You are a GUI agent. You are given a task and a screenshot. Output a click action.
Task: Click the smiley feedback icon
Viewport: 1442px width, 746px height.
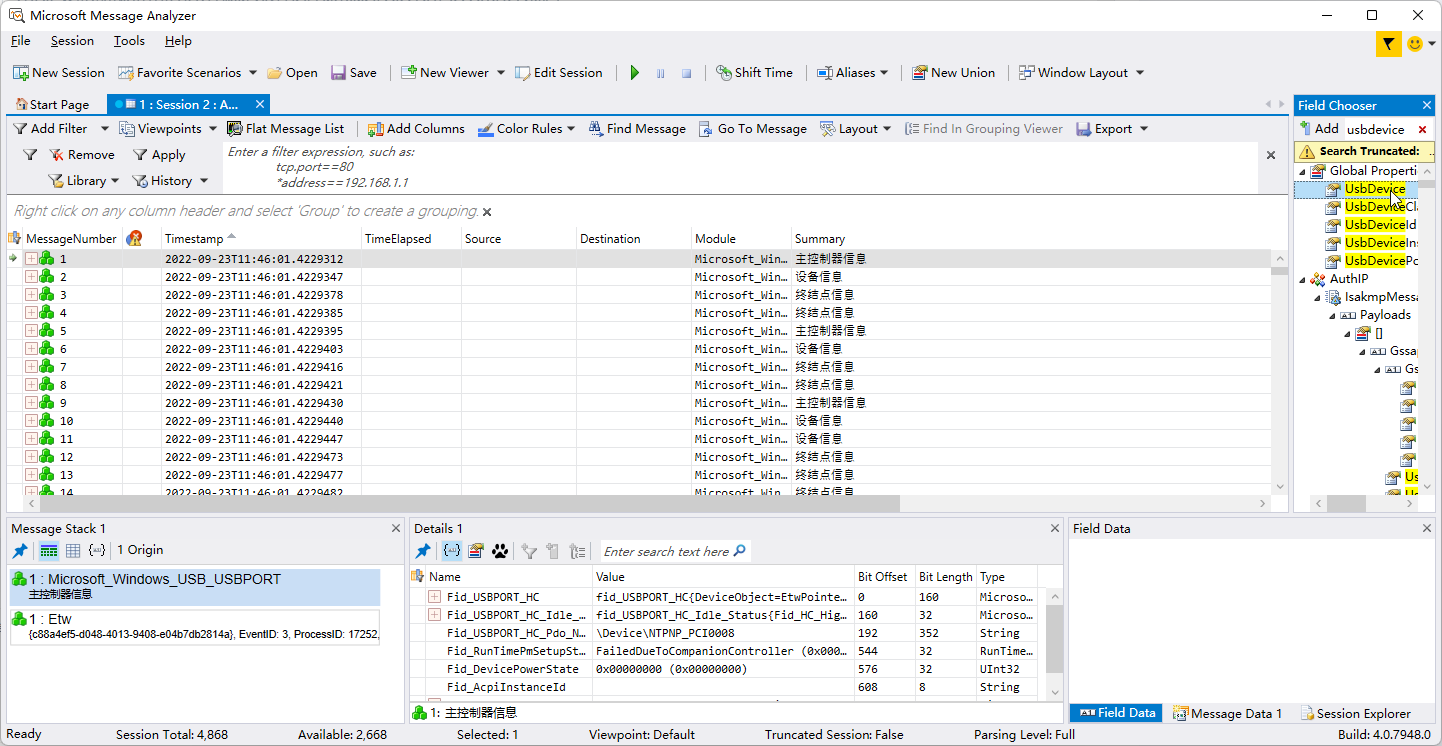pos(1415,44)
